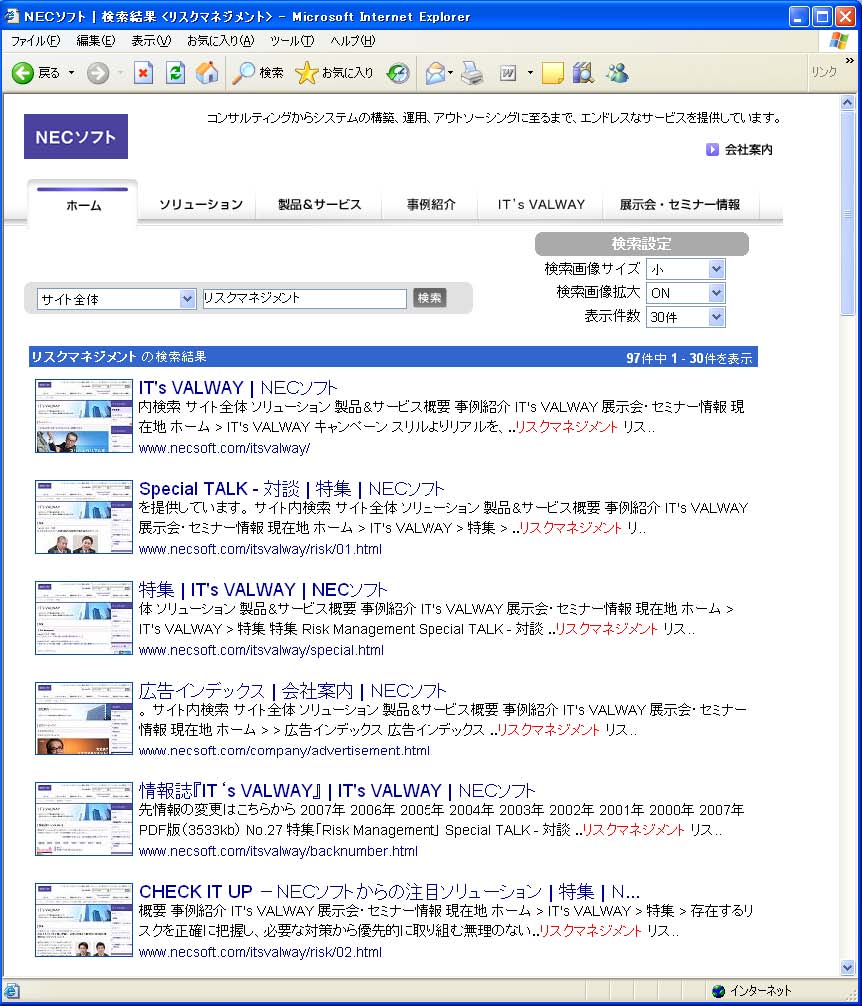Click the arrow icon beside 会社案内
The height and width of the screenshot is (1006, 862).
coord(712,149)
